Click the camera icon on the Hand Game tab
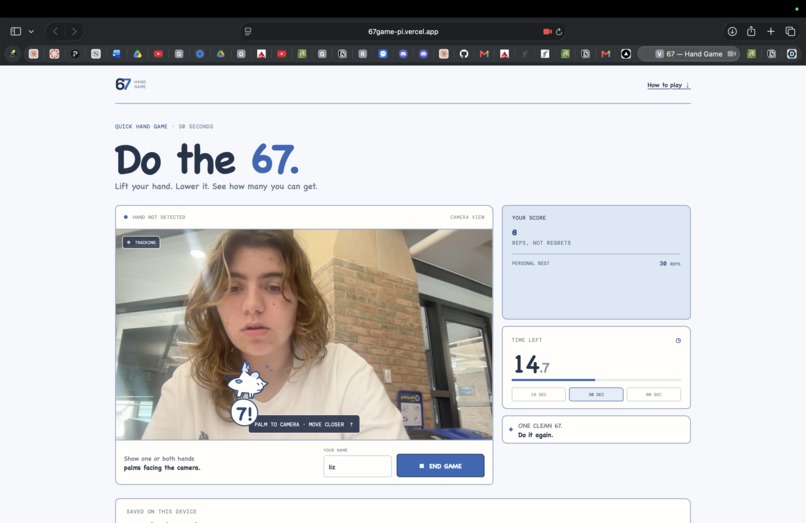Viewport: 806px width, 523px height. tap(731, 53)
